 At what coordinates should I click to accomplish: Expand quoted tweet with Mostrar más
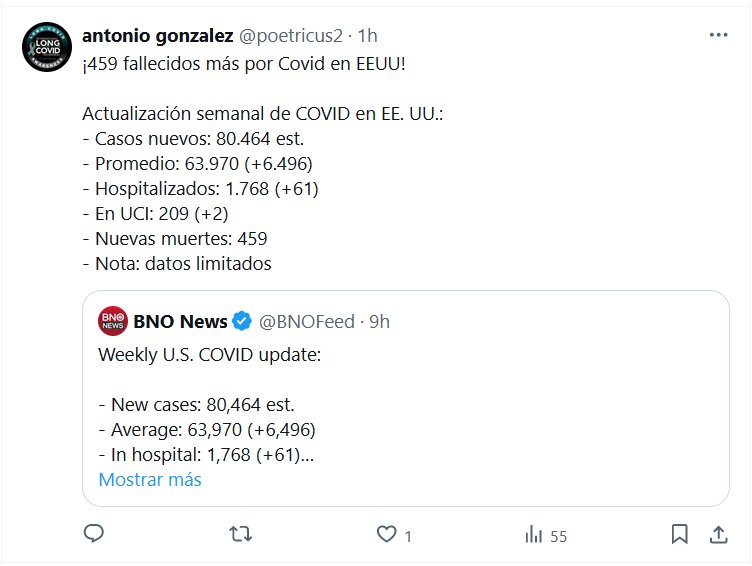point(150,480)
